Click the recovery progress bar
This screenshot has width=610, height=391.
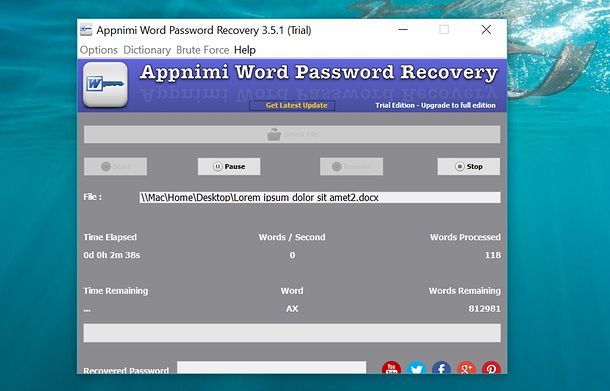pyautogui.click(x=292, y=333)
